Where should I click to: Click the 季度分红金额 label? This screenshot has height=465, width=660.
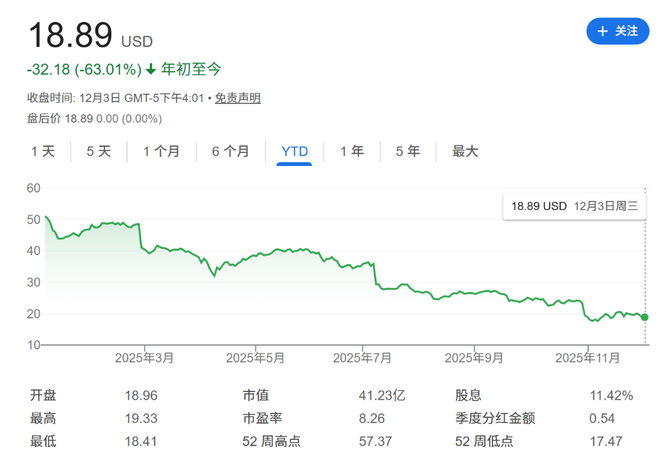click(x=497, y=416)
